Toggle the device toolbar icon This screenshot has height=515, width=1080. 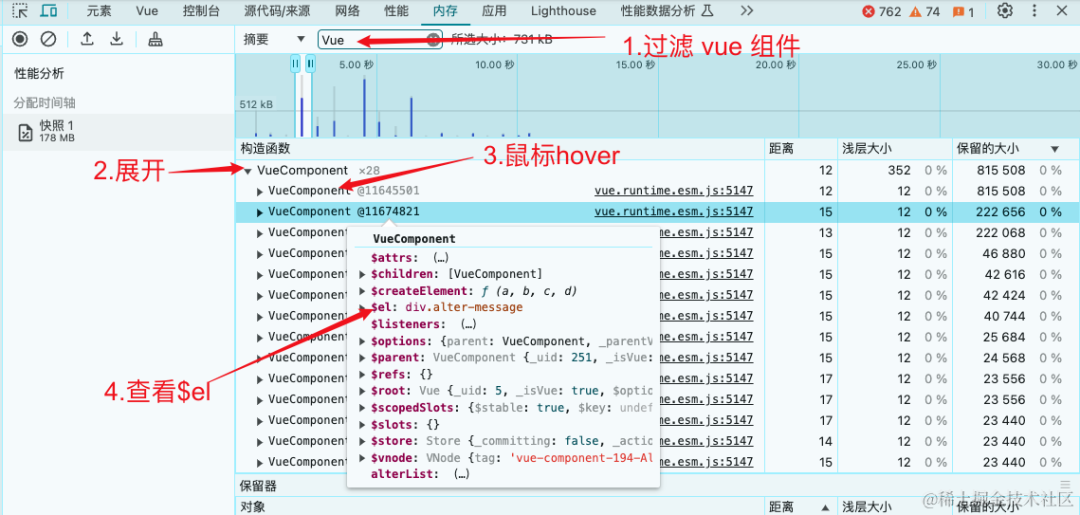[x=48, y=11]
